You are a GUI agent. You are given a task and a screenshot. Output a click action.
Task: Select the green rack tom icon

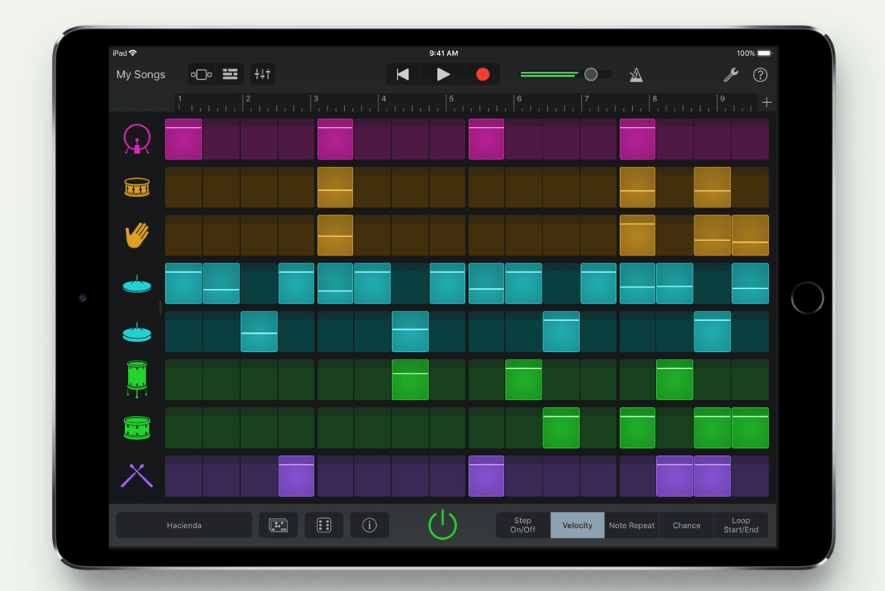(x=137, y=428)
